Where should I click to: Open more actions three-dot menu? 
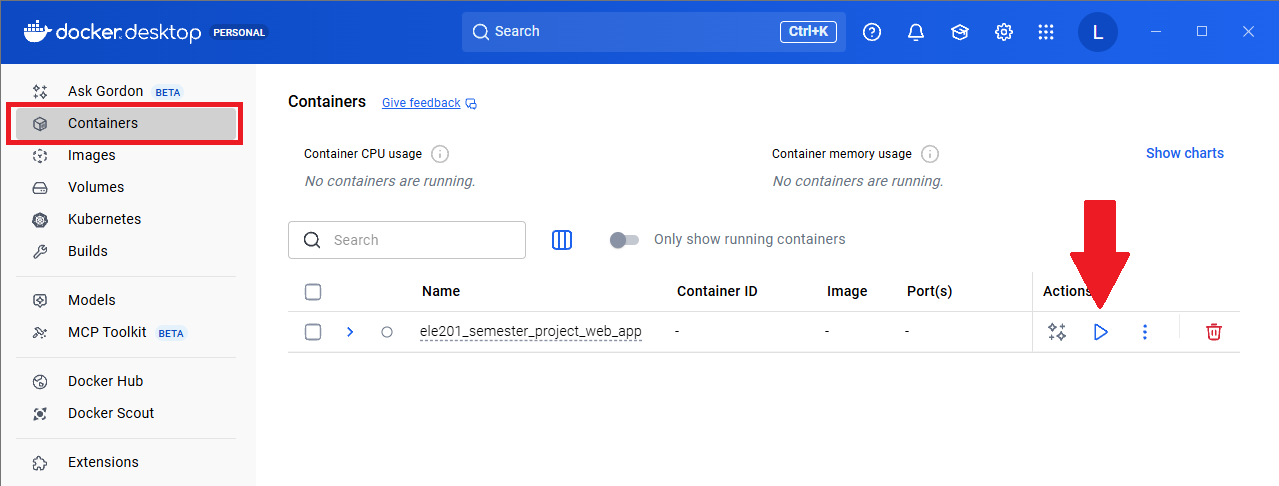pyautogui.click(x=1145, y=332)
